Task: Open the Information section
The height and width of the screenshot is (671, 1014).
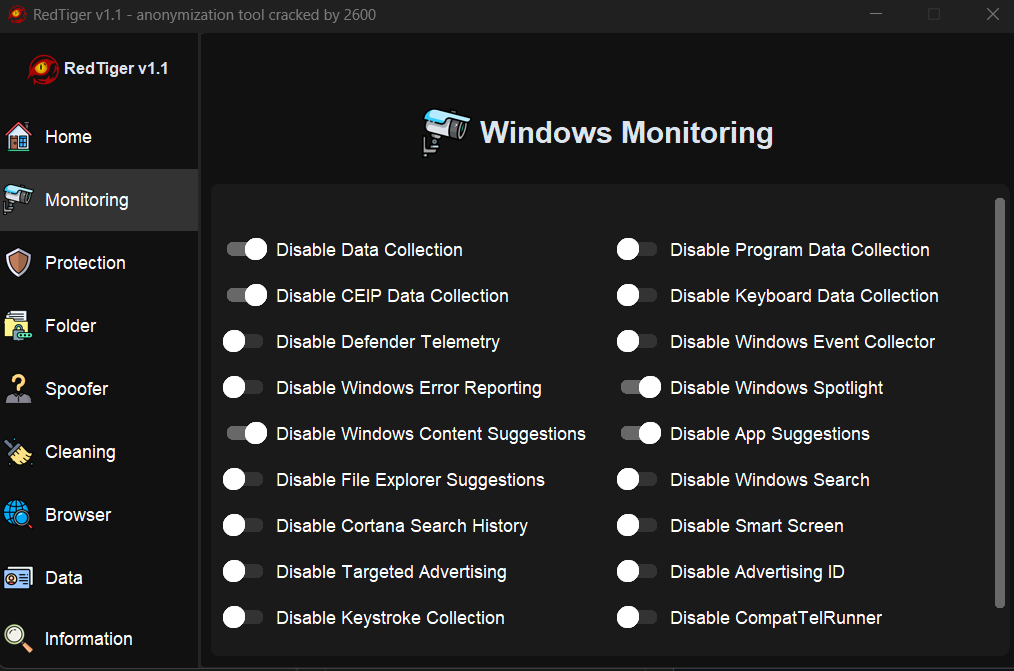Action: pos(99,639)
